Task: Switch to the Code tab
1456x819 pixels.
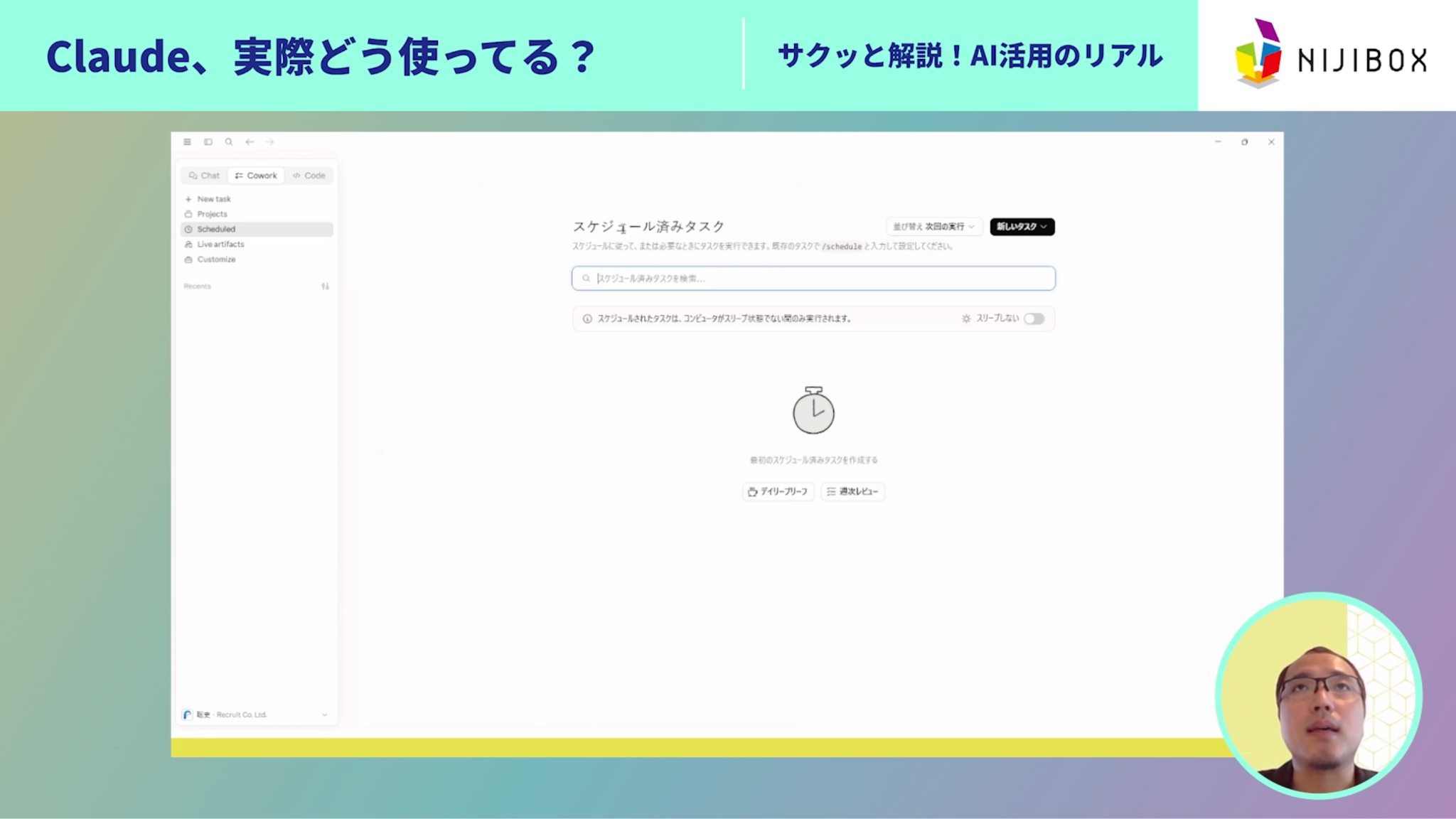Action: [x=309, y=176]
